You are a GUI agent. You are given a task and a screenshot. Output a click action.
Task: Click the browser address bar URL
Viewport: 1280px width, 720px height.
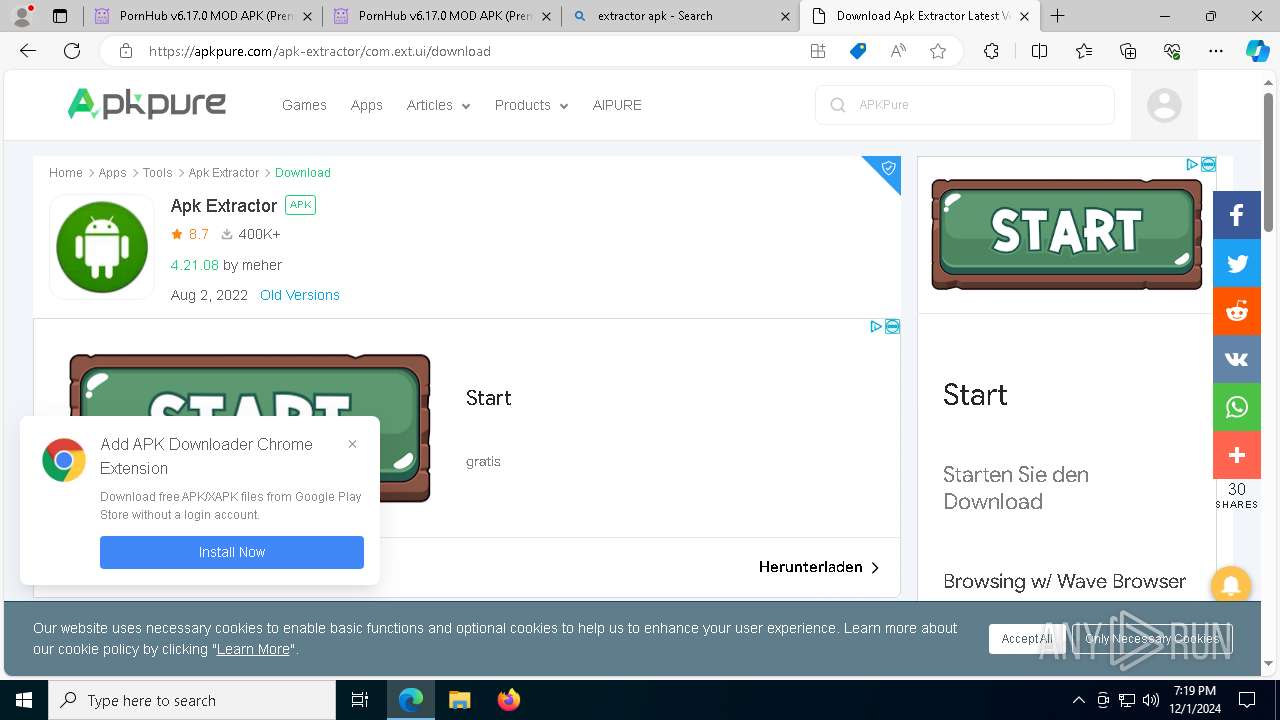point(320,51)
